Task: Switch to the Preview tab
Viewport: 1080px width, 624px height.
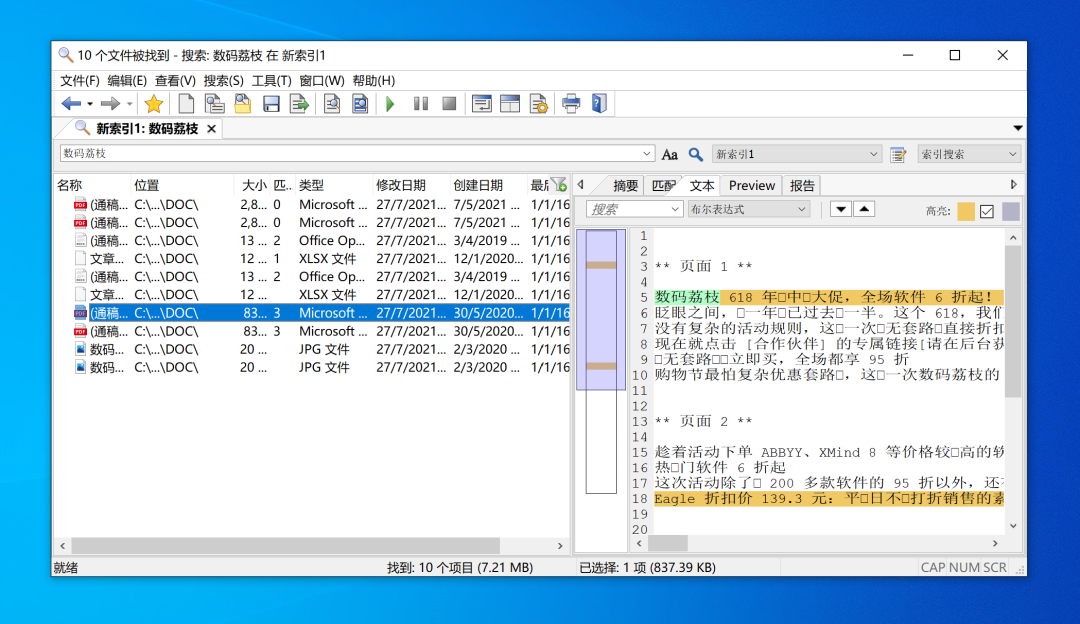Action: (x=751, y=185)
